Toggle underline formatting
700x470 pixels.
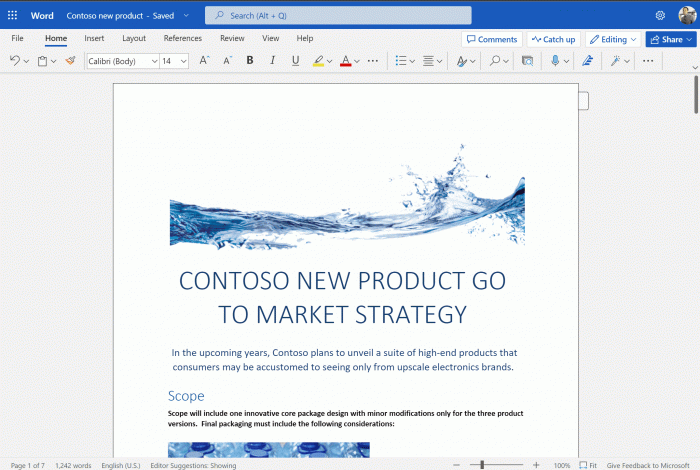pyautogui.click(x=295, y=61)
